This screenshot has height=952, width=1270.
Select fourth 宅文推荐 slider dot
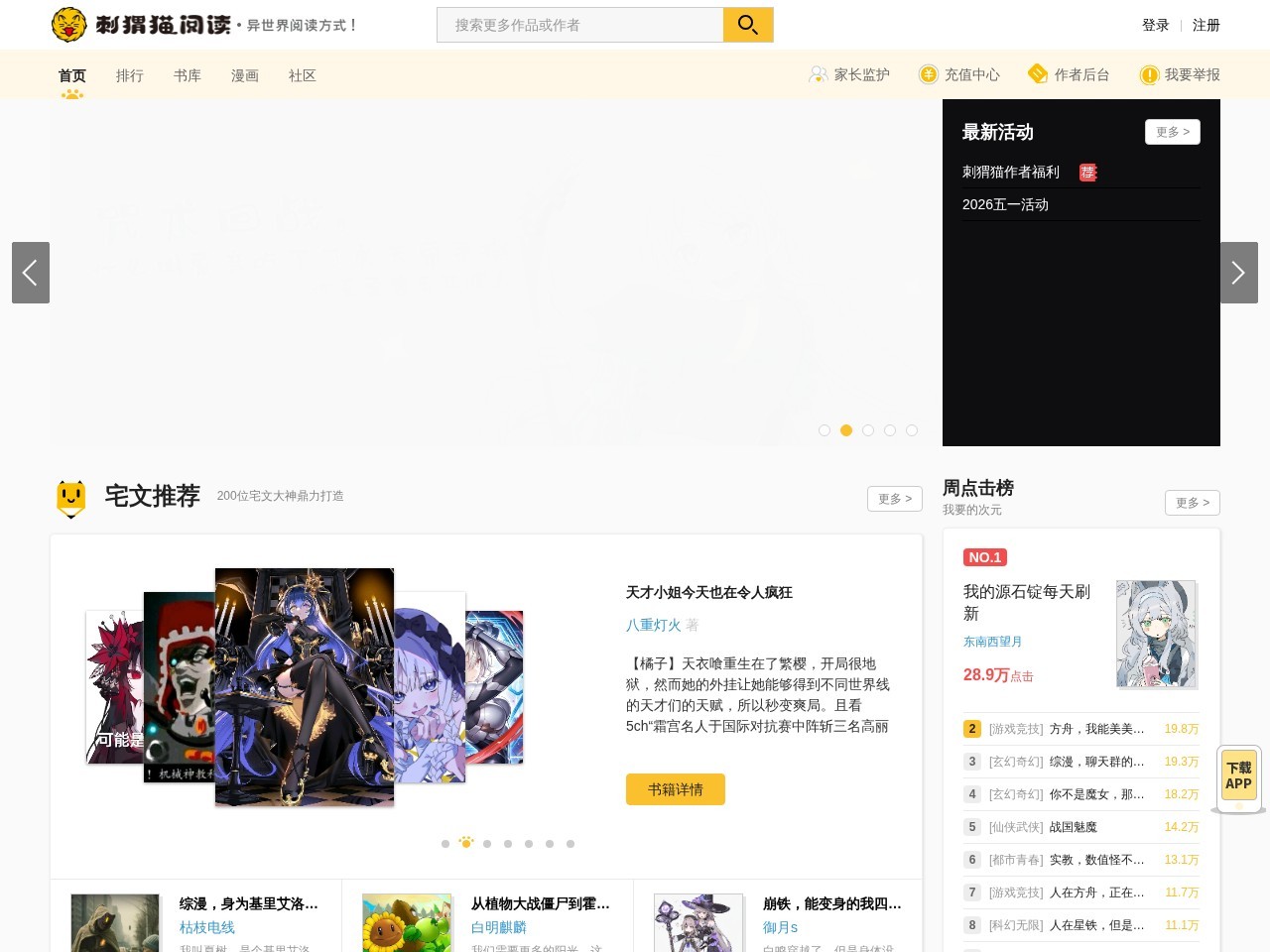[x=508, y=844]
